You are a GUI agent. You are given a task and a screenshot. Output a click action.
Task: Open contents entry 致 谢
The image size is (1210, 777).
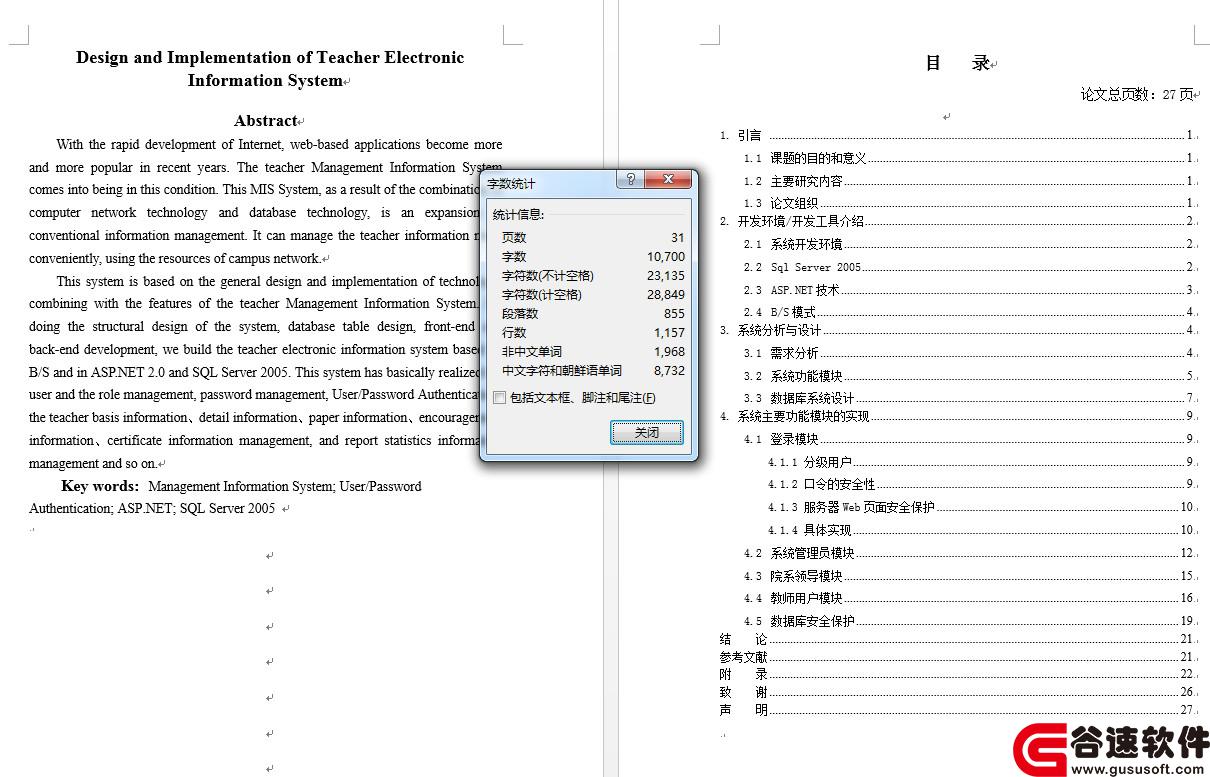click(x=957, y=692)
